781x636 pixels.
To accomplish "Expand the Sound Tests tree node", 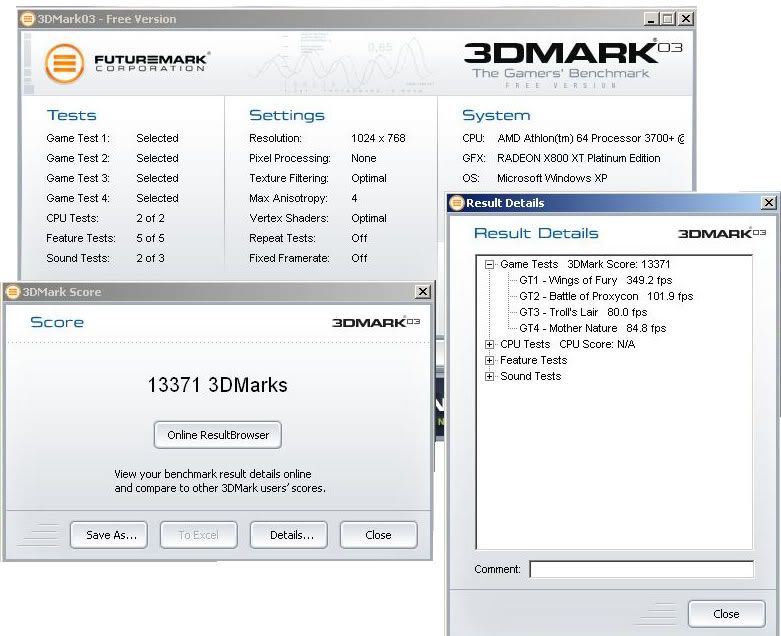I will point(490,376).
